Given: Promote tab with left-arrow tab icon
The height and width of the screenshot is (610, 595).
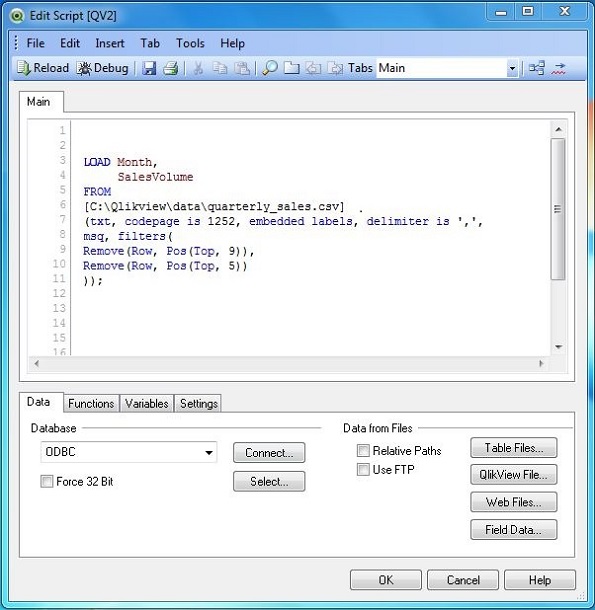Looking at the screenshot, I should point(313,68).
